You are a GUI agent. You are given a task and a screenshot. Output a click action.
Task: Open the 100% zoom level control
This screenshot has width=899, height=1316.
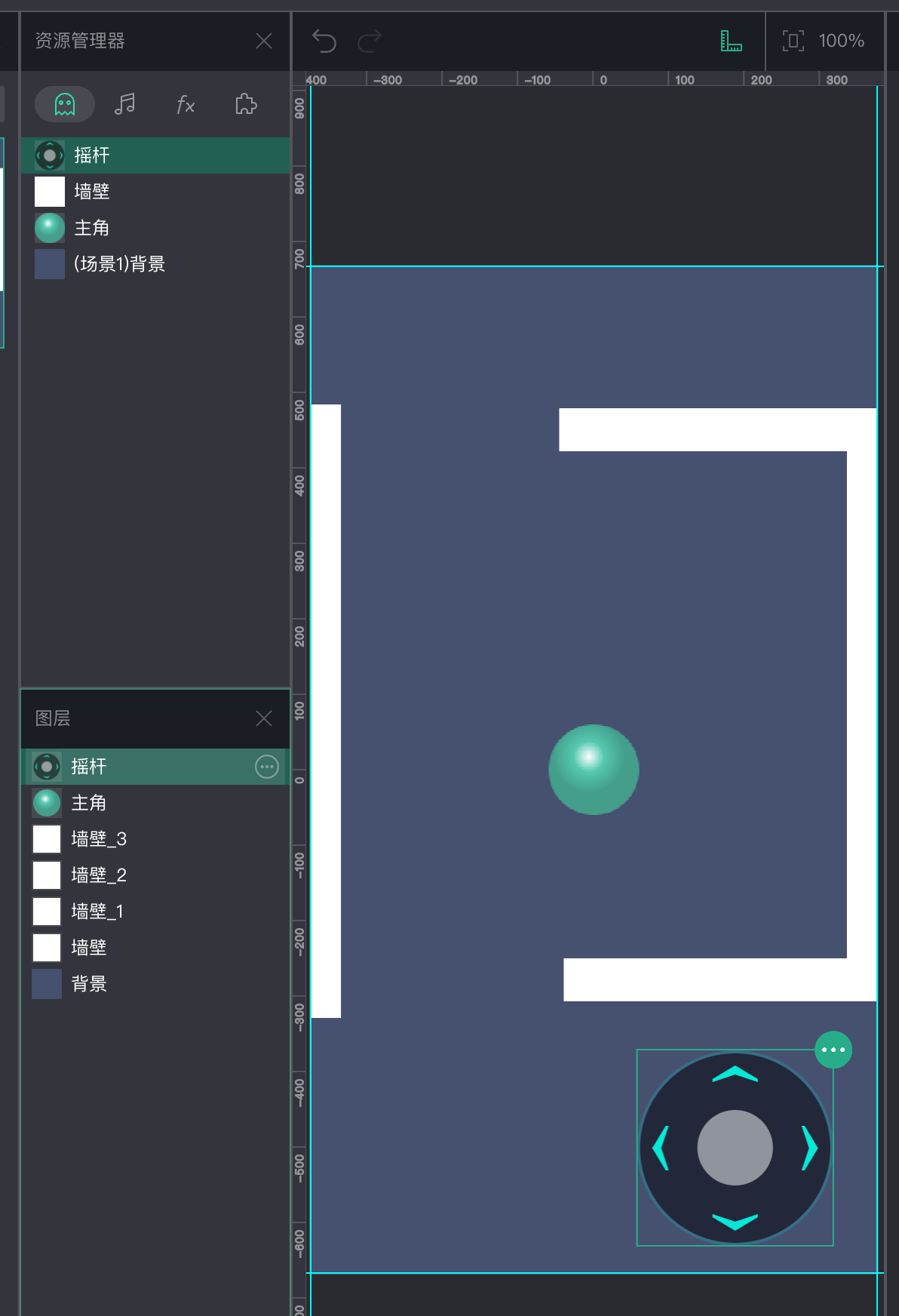tap(841, 41)
